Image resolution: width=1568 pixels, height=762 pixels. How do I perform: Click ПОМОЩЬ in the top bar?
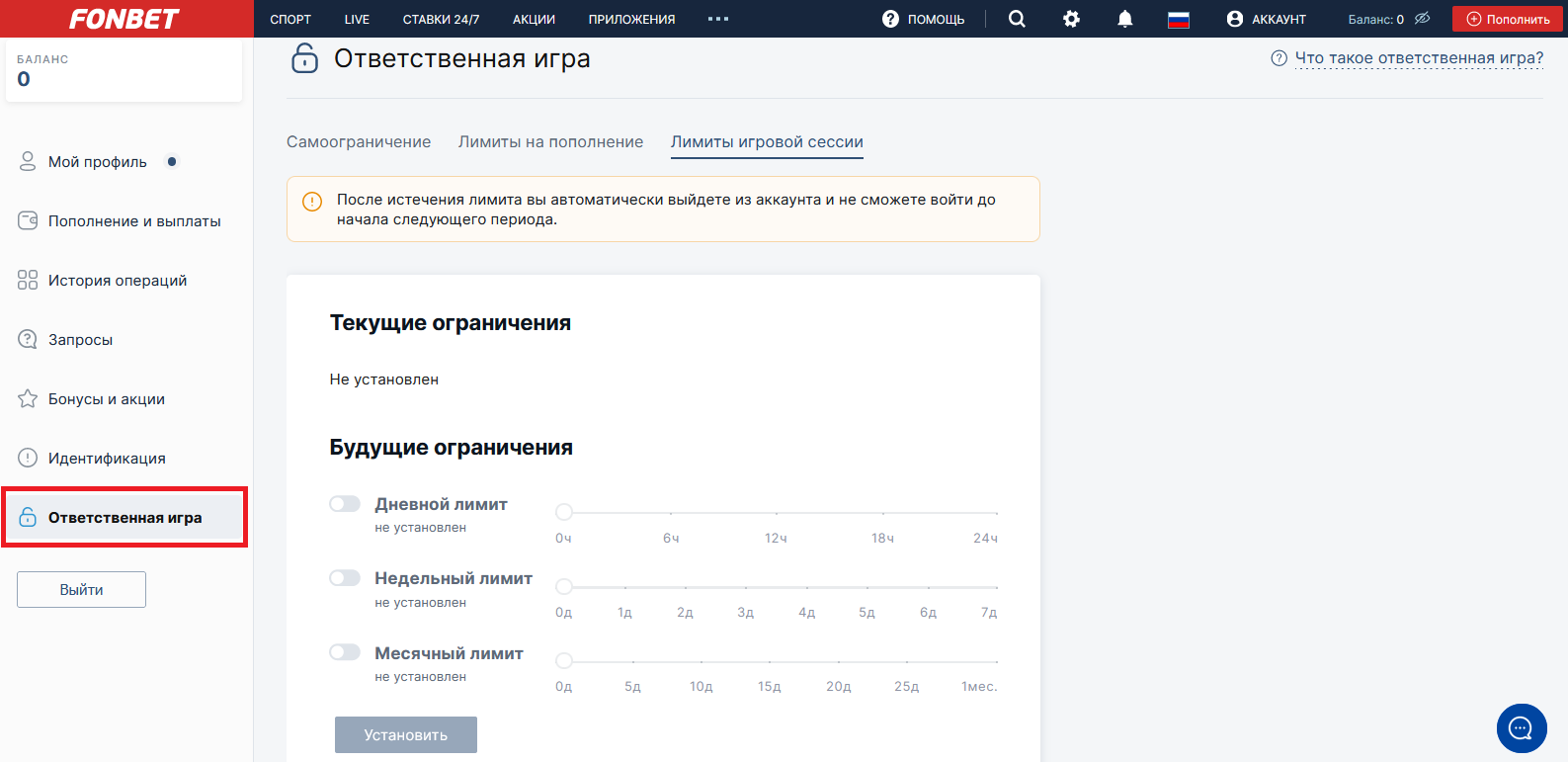(x=936, y=19)
